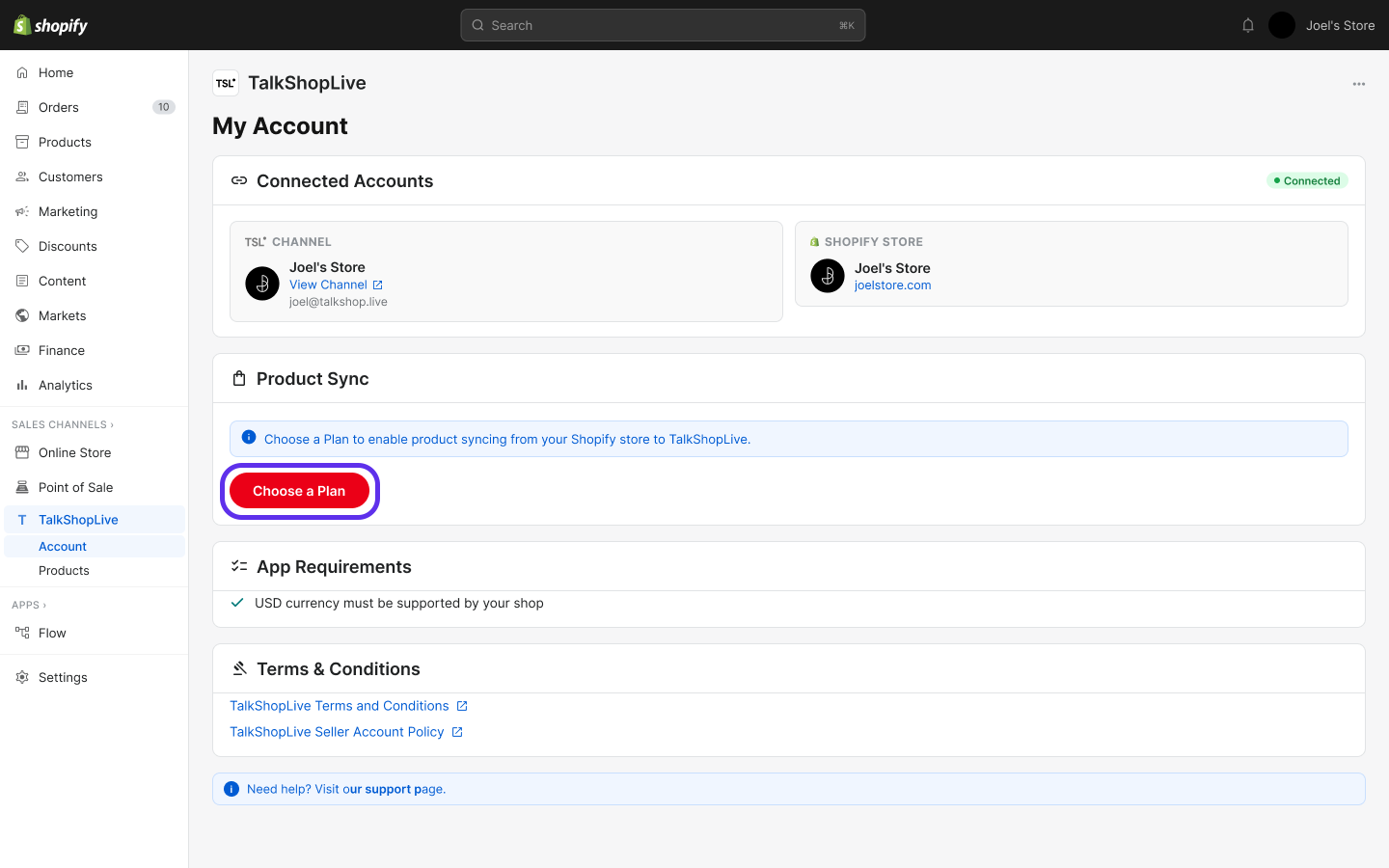1389x868 pixels.
Task: Click the red Choose a Plan button
Action: tap(299, 491)
